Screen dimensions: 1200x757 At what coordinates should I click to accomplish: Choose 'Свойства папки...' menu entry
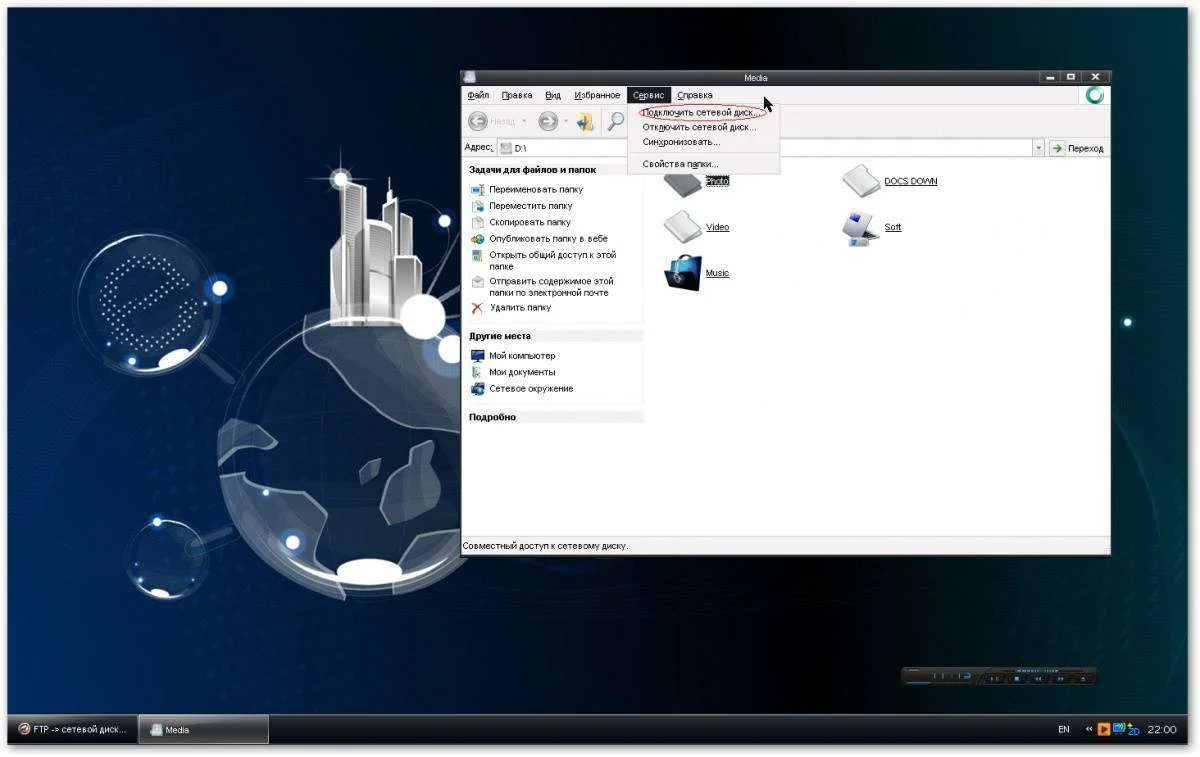click(704, 164)
